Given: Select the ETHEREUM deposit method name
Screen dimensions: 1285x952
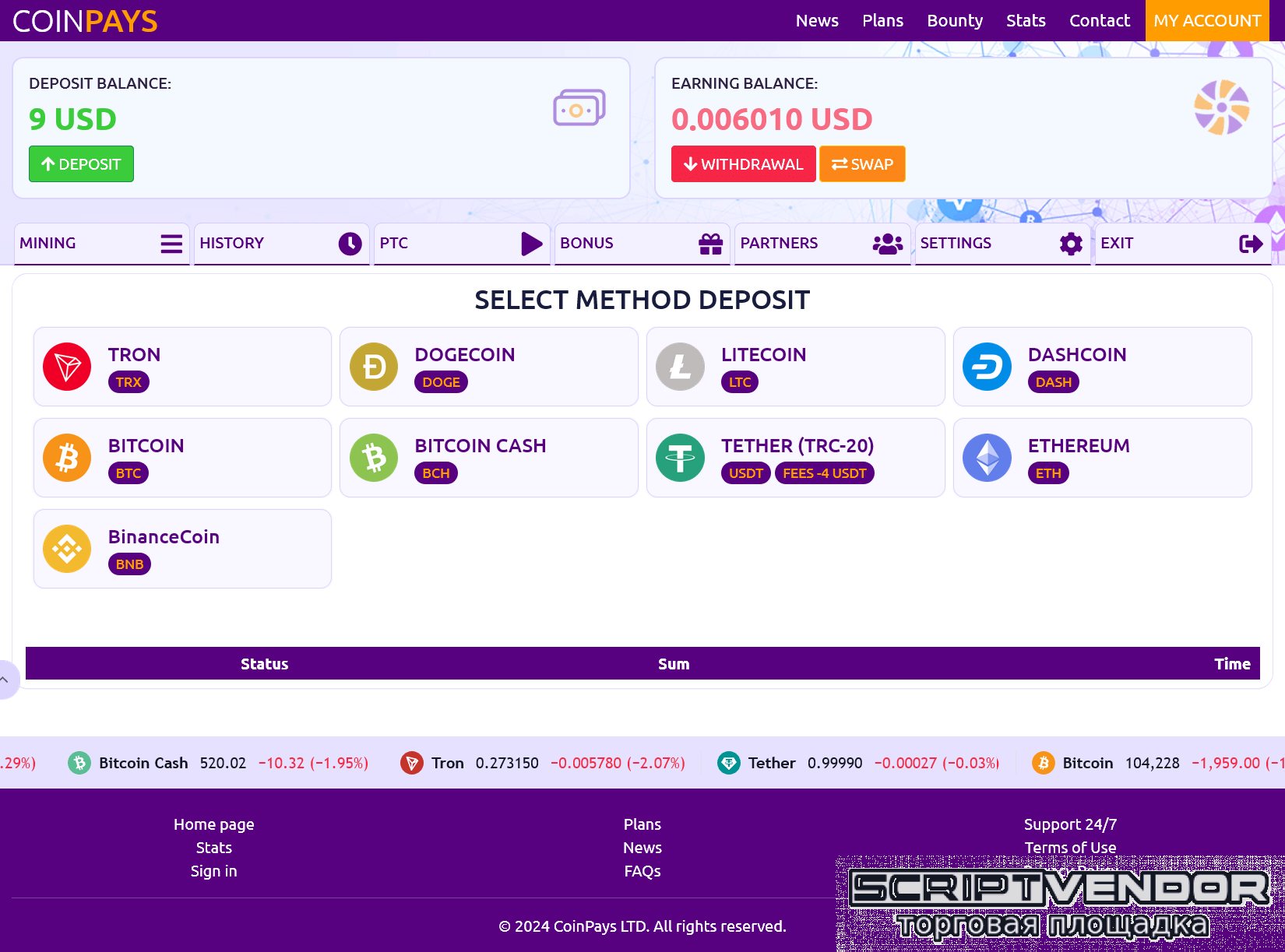Looking at the screenshot, I should coord(1079,446).
